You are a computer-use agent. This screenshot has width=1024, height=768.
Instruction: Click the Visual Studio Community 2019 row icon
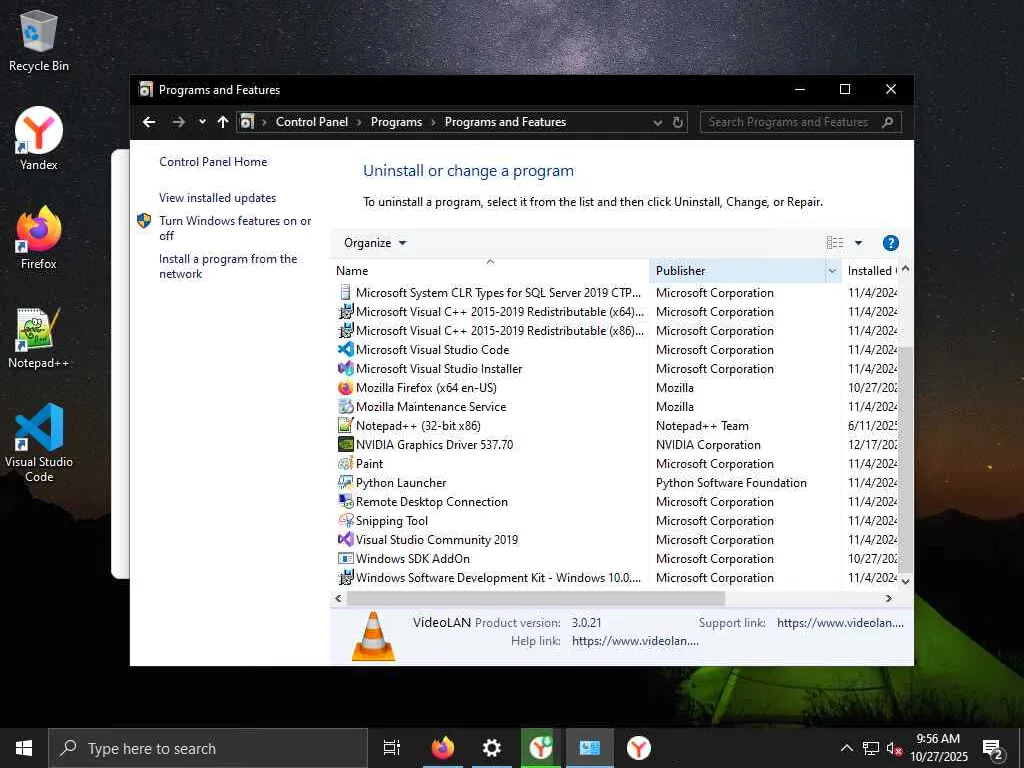pos(345,539)
